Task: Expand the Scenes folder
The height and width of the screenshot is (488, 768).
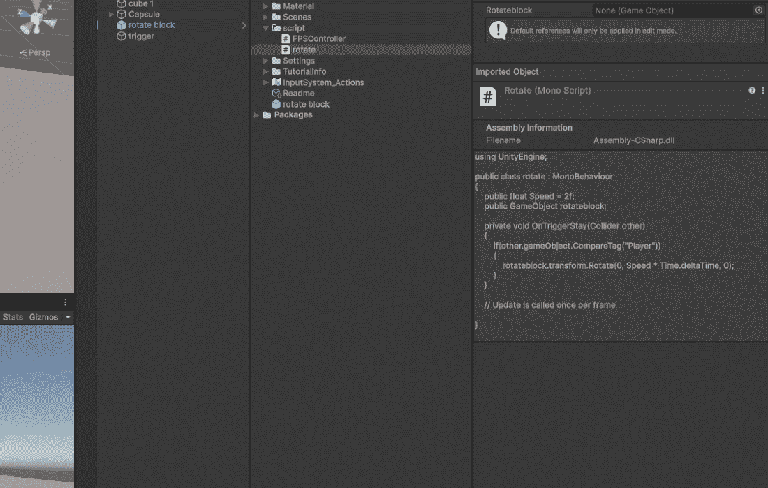Action: 265,17
